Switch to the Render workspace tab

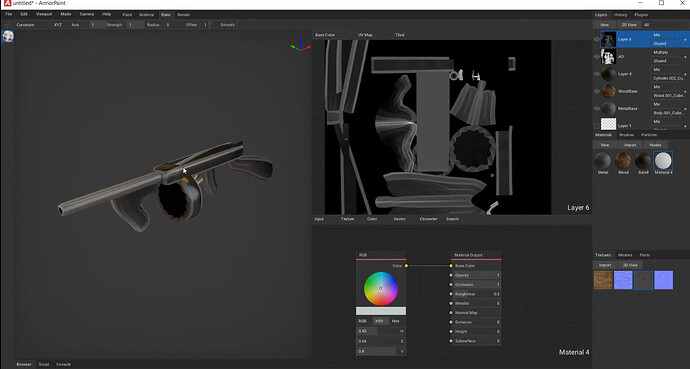184,15
